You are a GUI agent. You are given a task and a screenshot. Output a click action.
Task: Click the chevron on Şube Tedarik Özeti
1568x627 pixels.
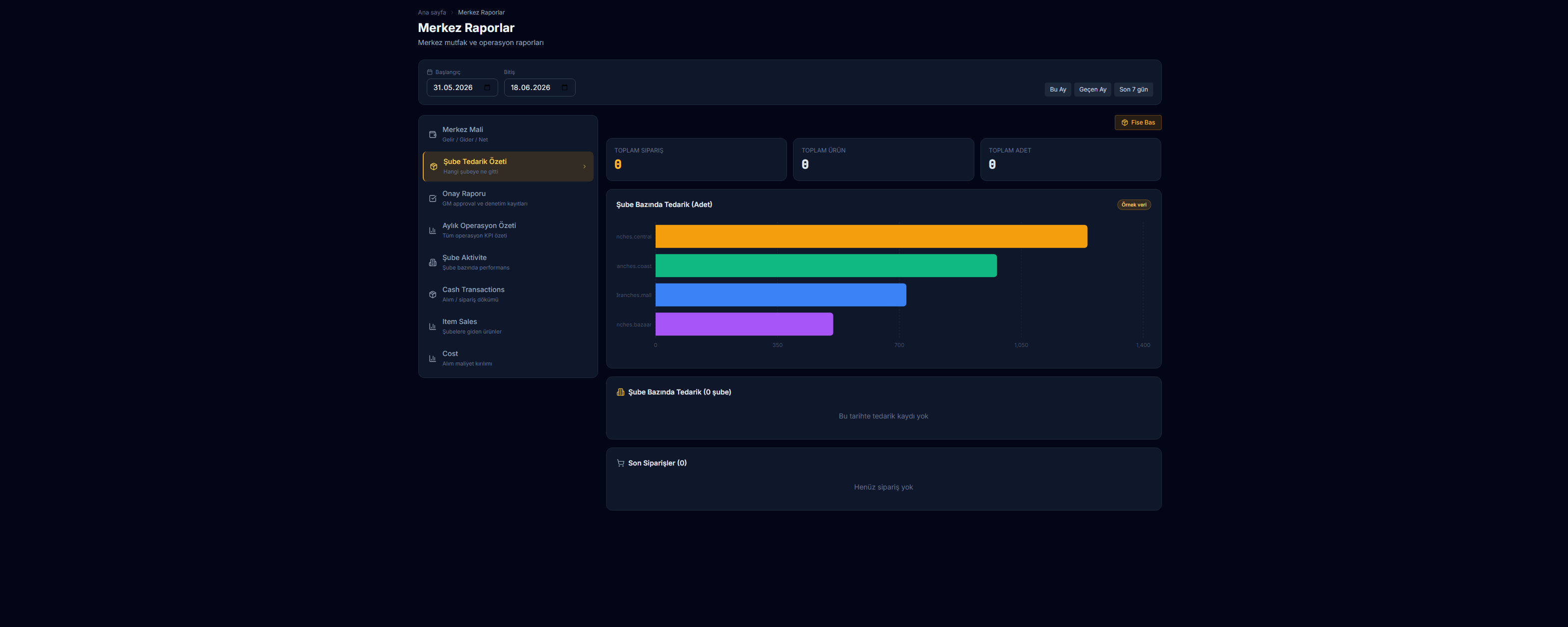(x=584, y=166)
